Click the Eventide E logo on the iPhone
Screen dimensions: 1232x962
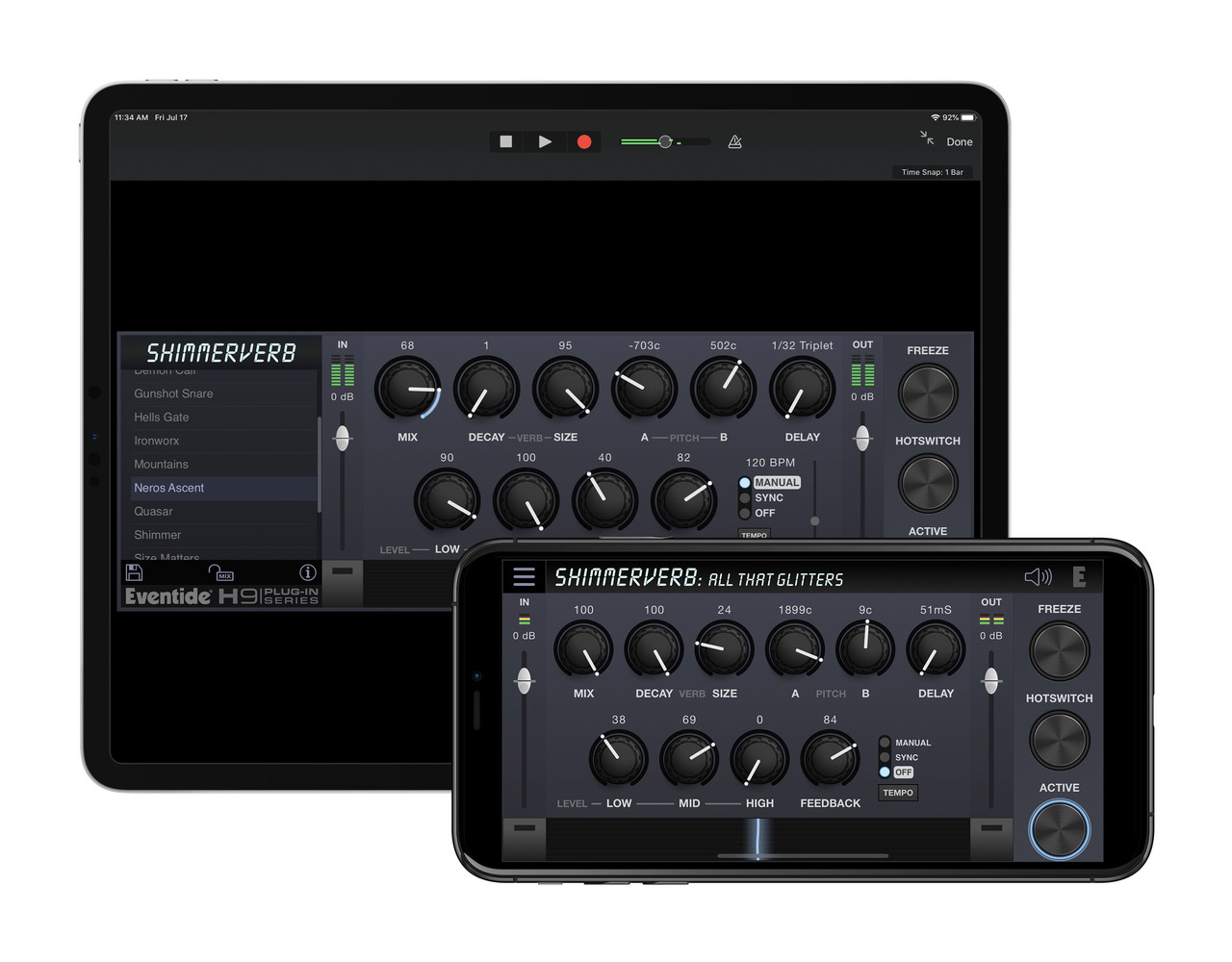(1079, 577)
